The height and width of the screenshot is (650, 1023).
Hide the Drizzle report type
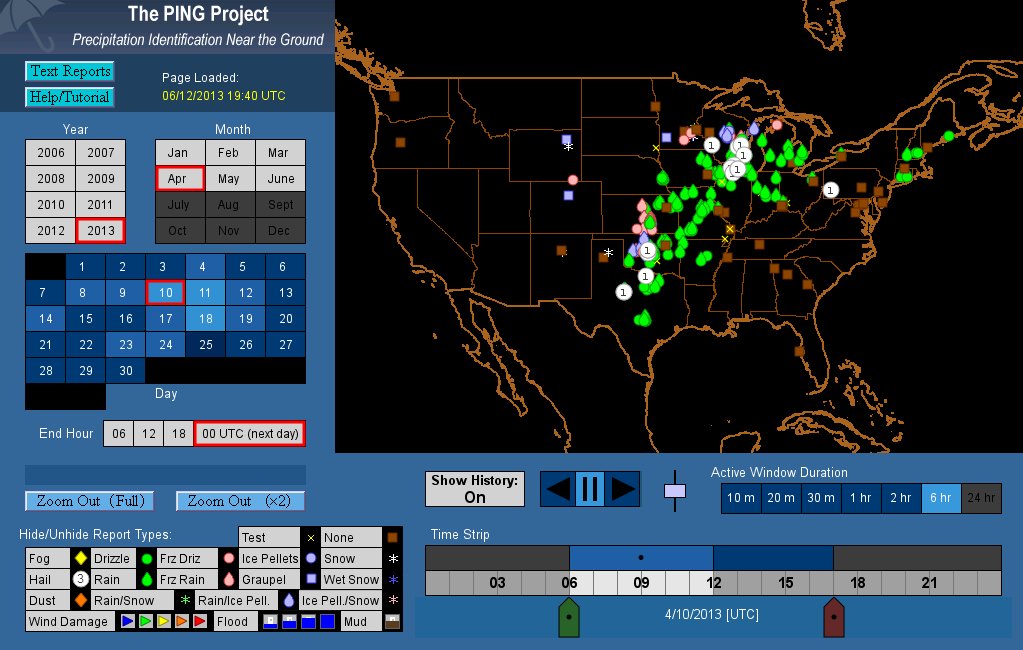pos(112,558)
